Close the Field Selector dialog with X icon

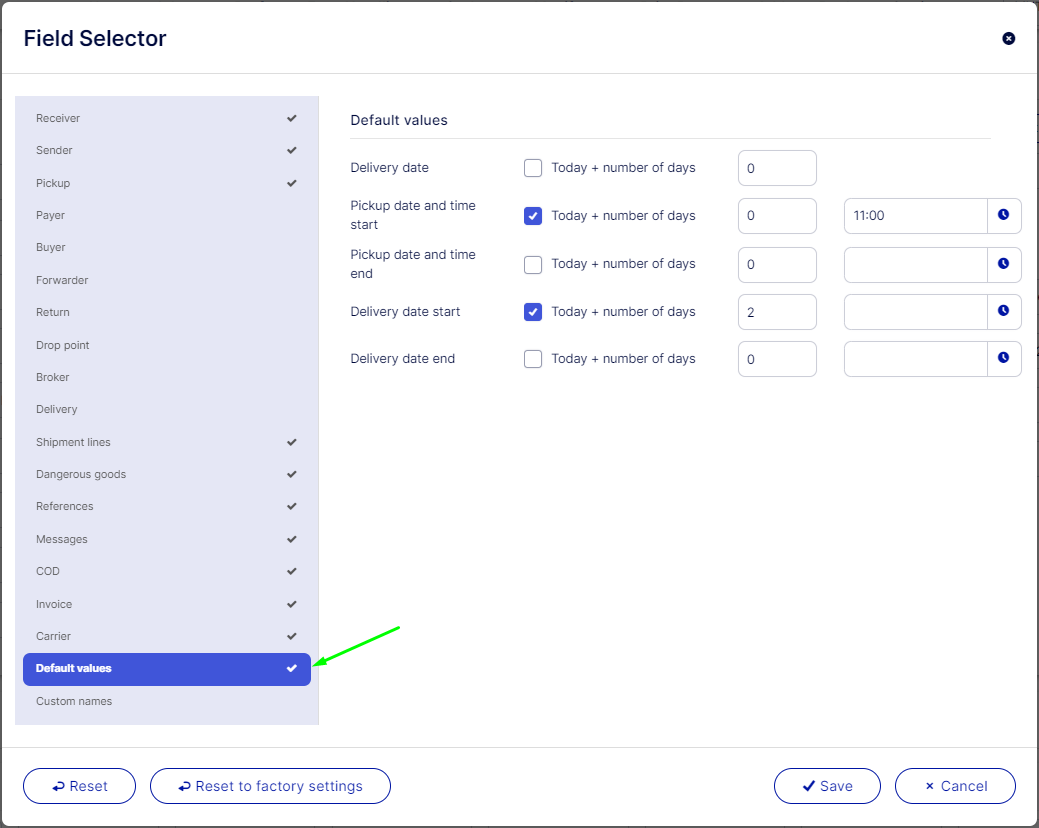(x=1008, y=39)
